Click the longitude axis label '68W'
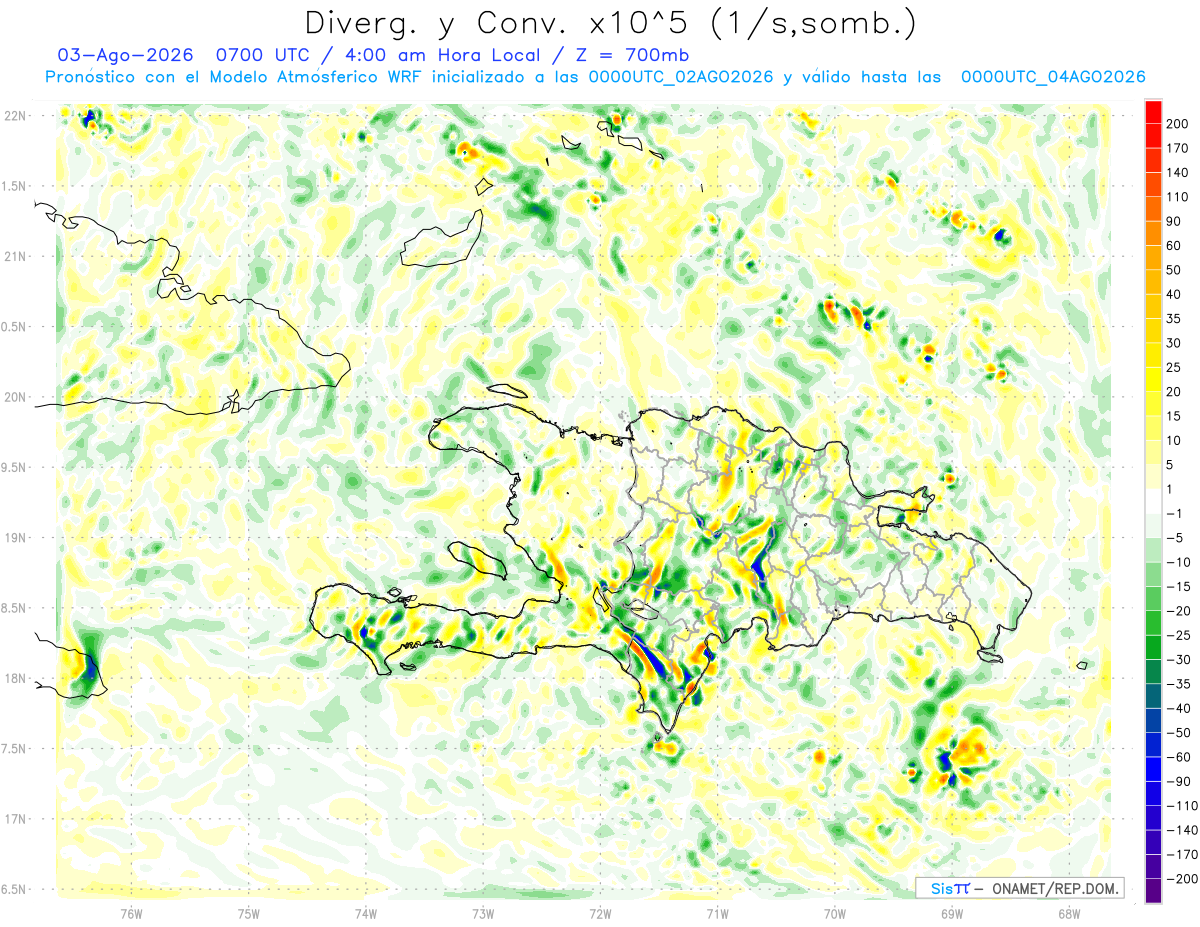This screenshot has width=1200, height=927. coord(1069,914)
